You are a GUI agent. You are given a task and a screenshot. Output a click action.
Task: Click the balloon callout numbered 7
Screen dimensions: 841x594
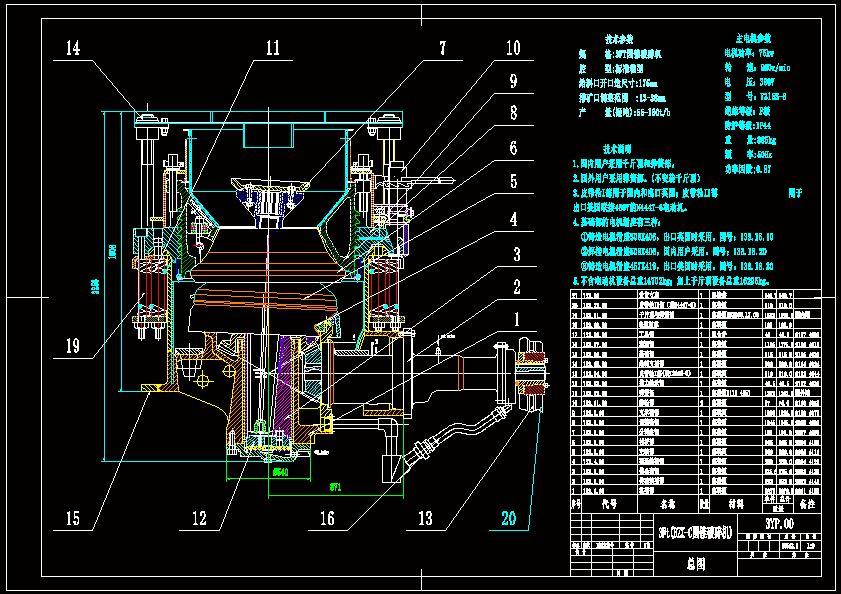point(440,45)
